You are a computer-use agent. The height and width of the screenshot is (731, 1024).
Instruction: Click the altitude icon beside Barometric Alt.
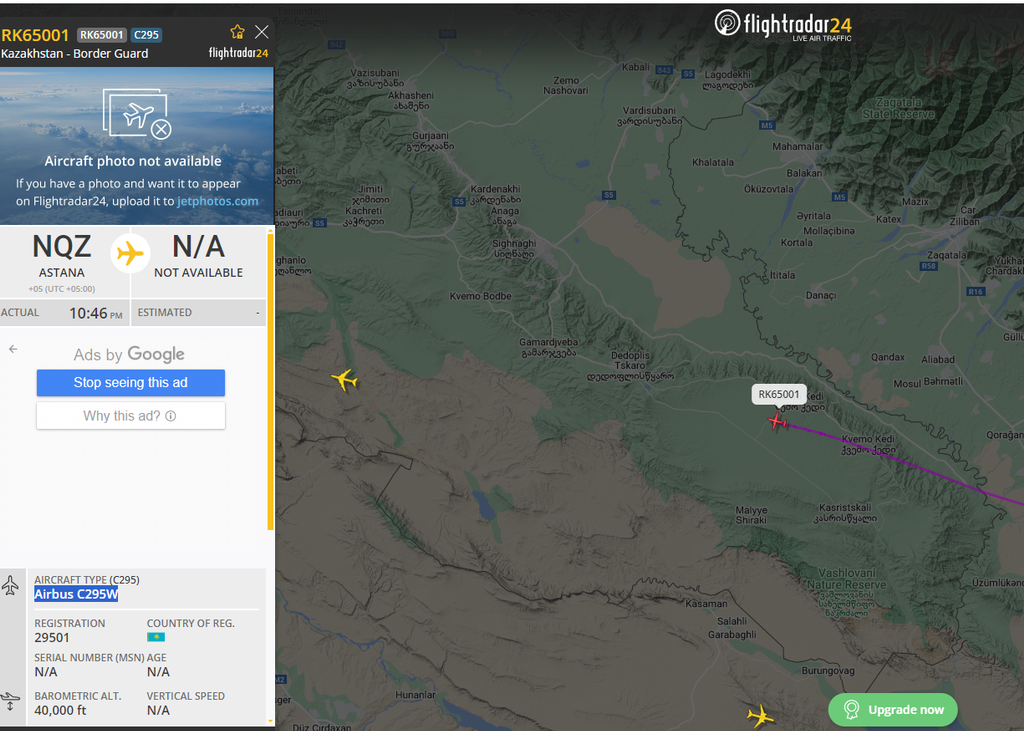(10, 702)
